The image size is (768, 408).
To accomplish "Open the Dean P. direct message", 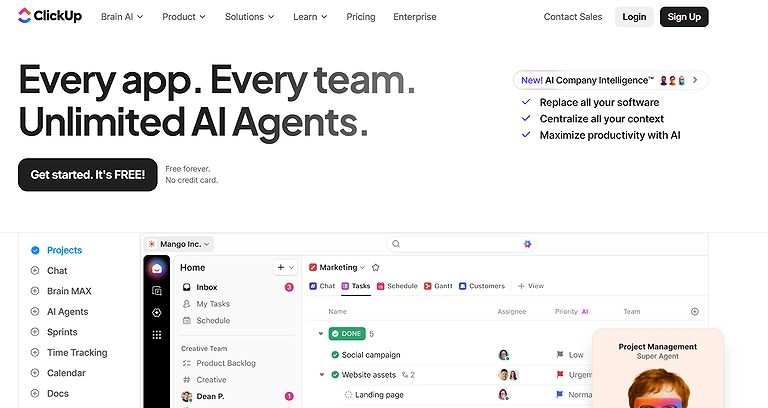I will (210, 396).
